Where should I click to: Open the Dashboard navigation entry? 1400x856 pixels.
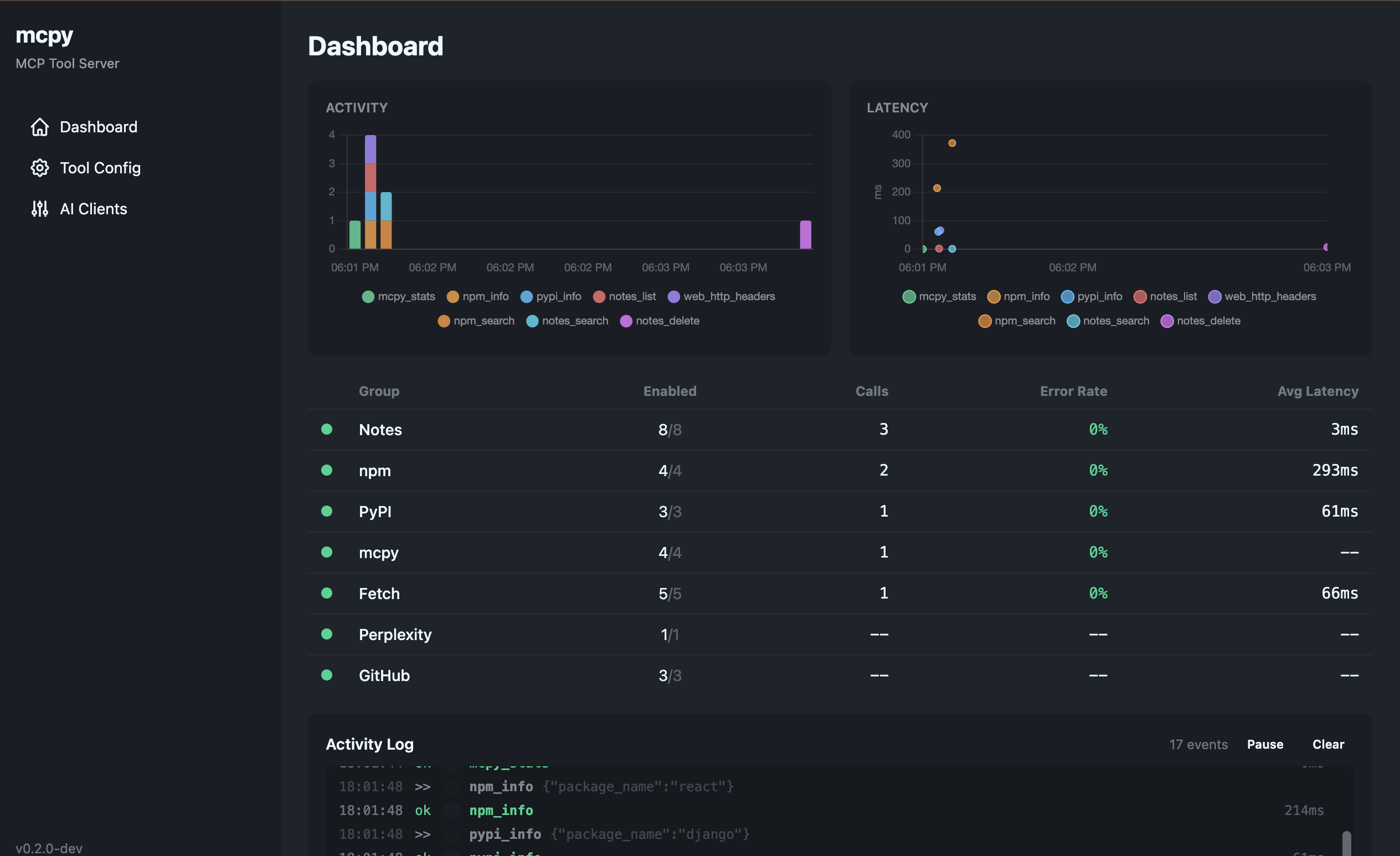(x=99, y=127)
